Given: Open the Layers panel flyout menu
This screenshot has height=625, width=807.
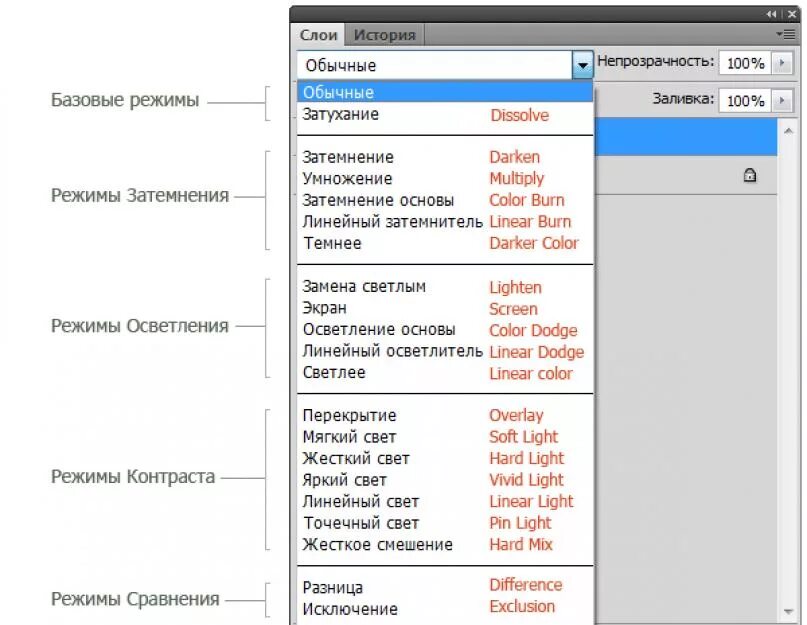Looking at the screenshot, I should coord(787,31).
